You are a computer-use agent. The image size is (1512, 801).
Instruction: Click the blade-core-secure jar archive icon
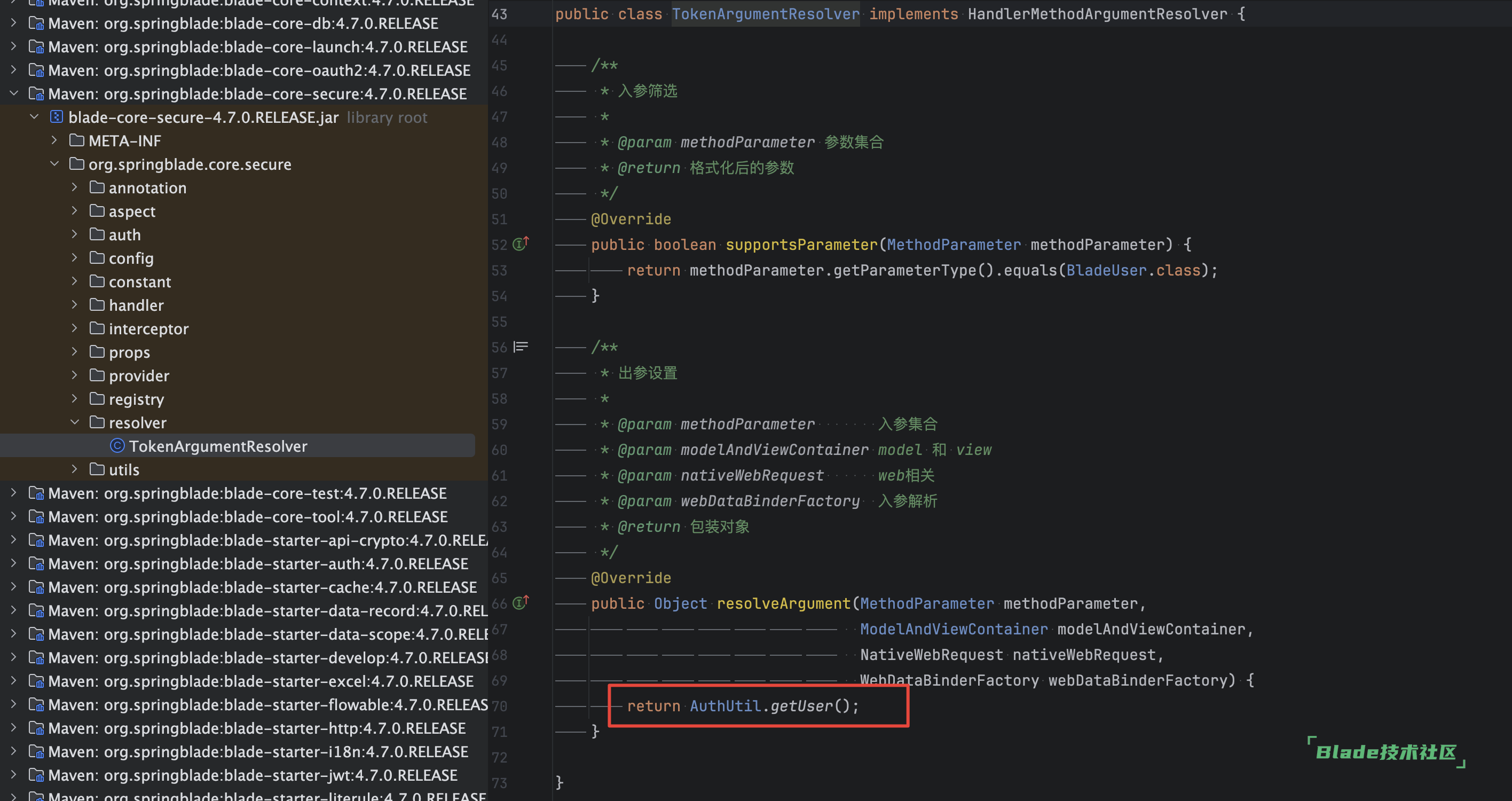point(57,117)
